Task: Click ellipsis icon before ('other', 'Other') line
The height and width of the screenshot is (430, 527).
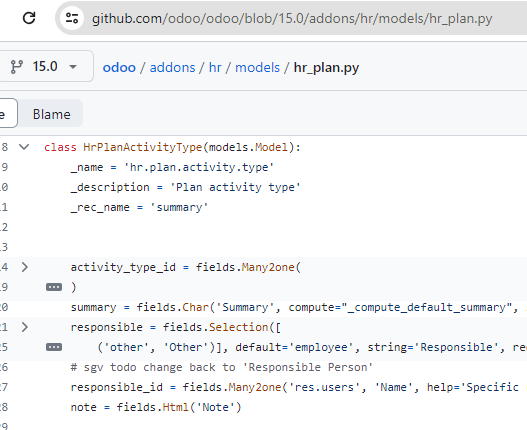Action: point(54,347)
